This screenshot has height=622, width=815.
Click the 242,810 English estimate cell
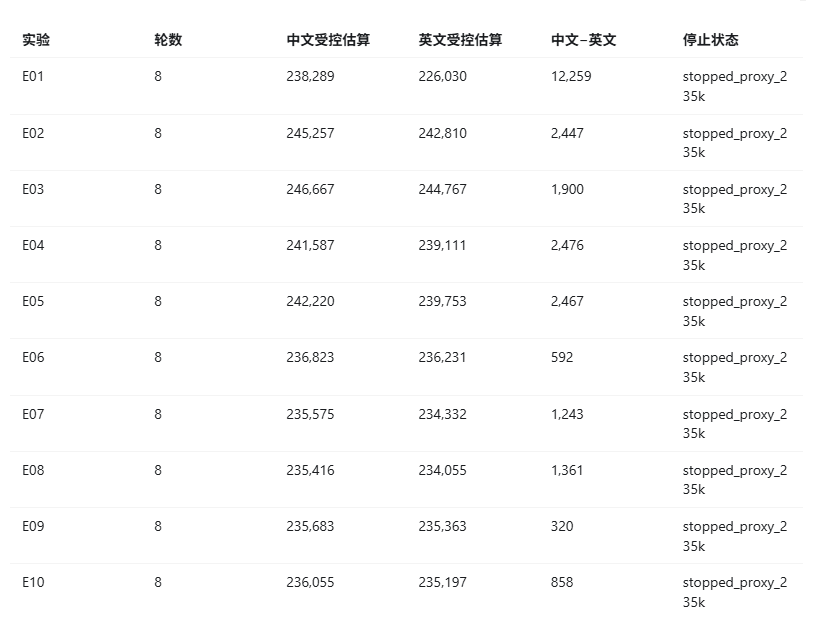click(442, 134)
